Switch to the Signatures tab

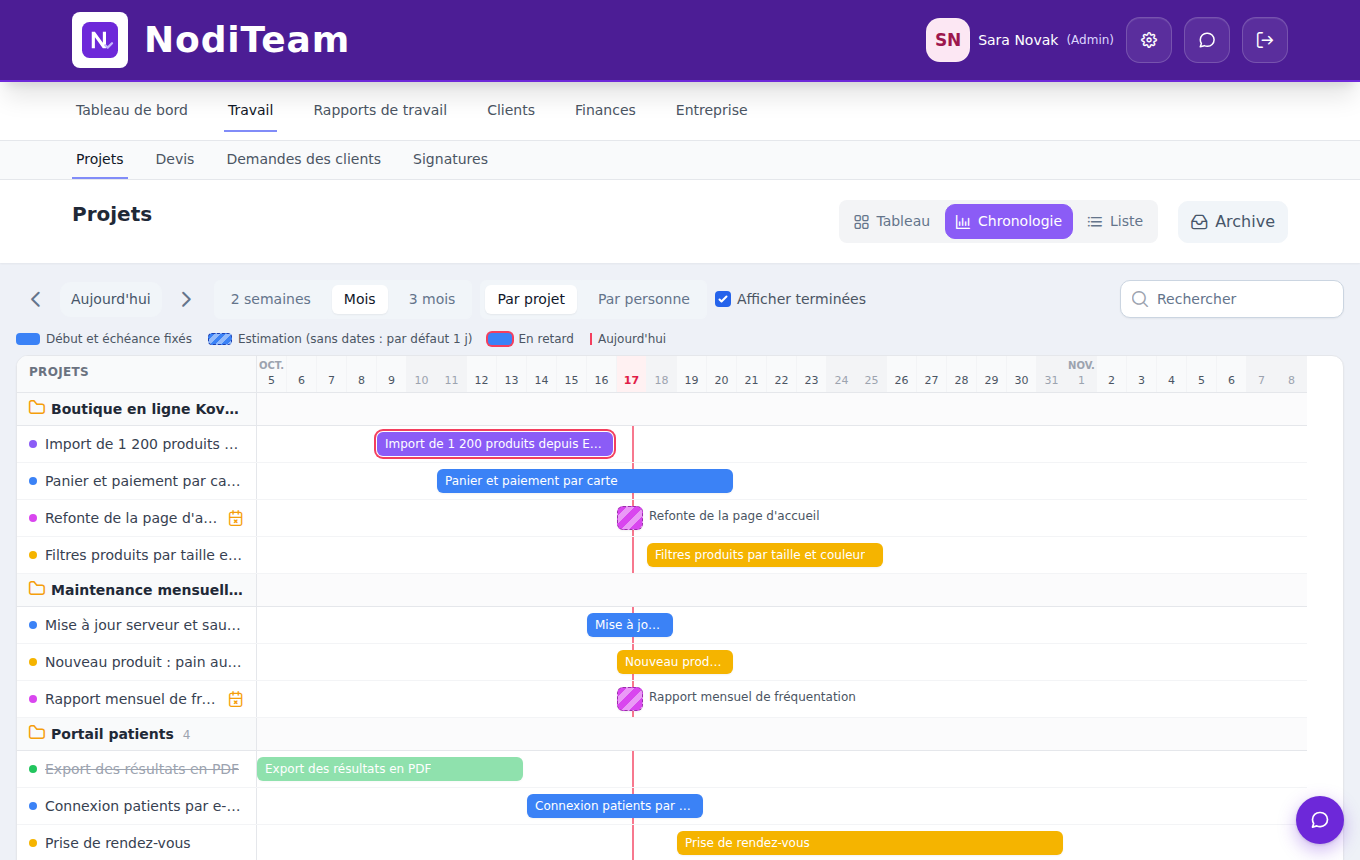[450, 159]
